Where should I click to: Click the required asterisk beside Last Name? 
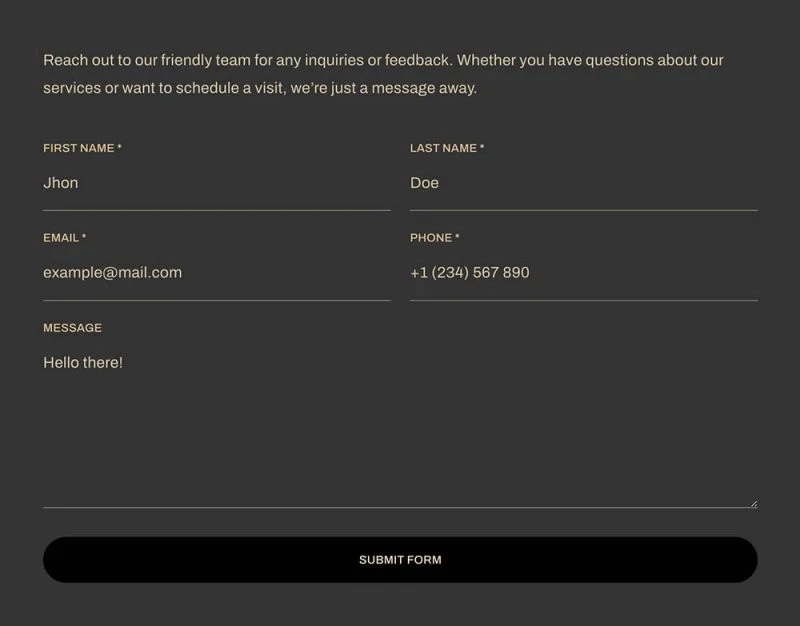482,147
